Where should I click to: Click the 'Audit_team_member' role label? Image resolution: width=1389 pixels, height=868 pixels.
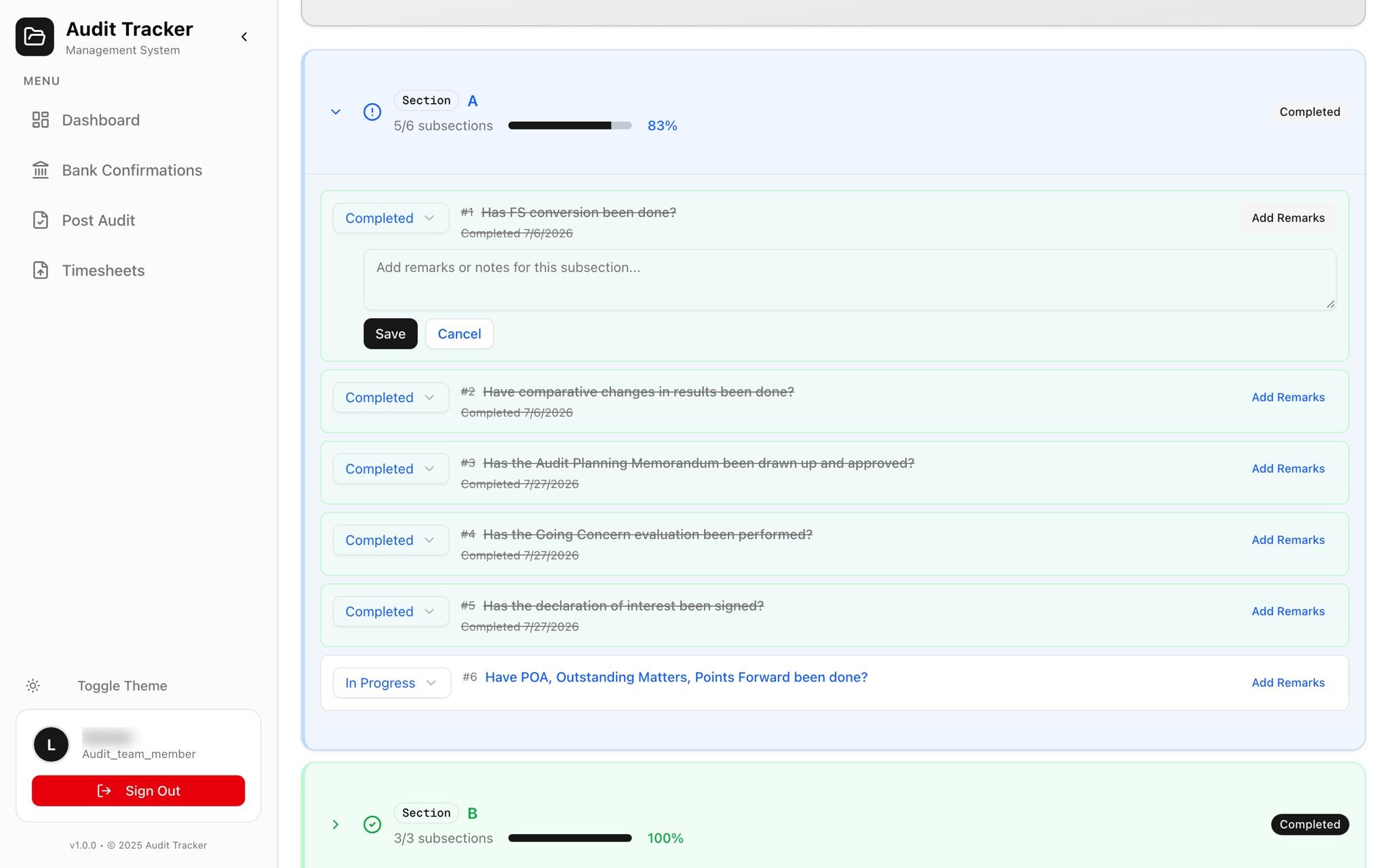[x=139, y=754]
